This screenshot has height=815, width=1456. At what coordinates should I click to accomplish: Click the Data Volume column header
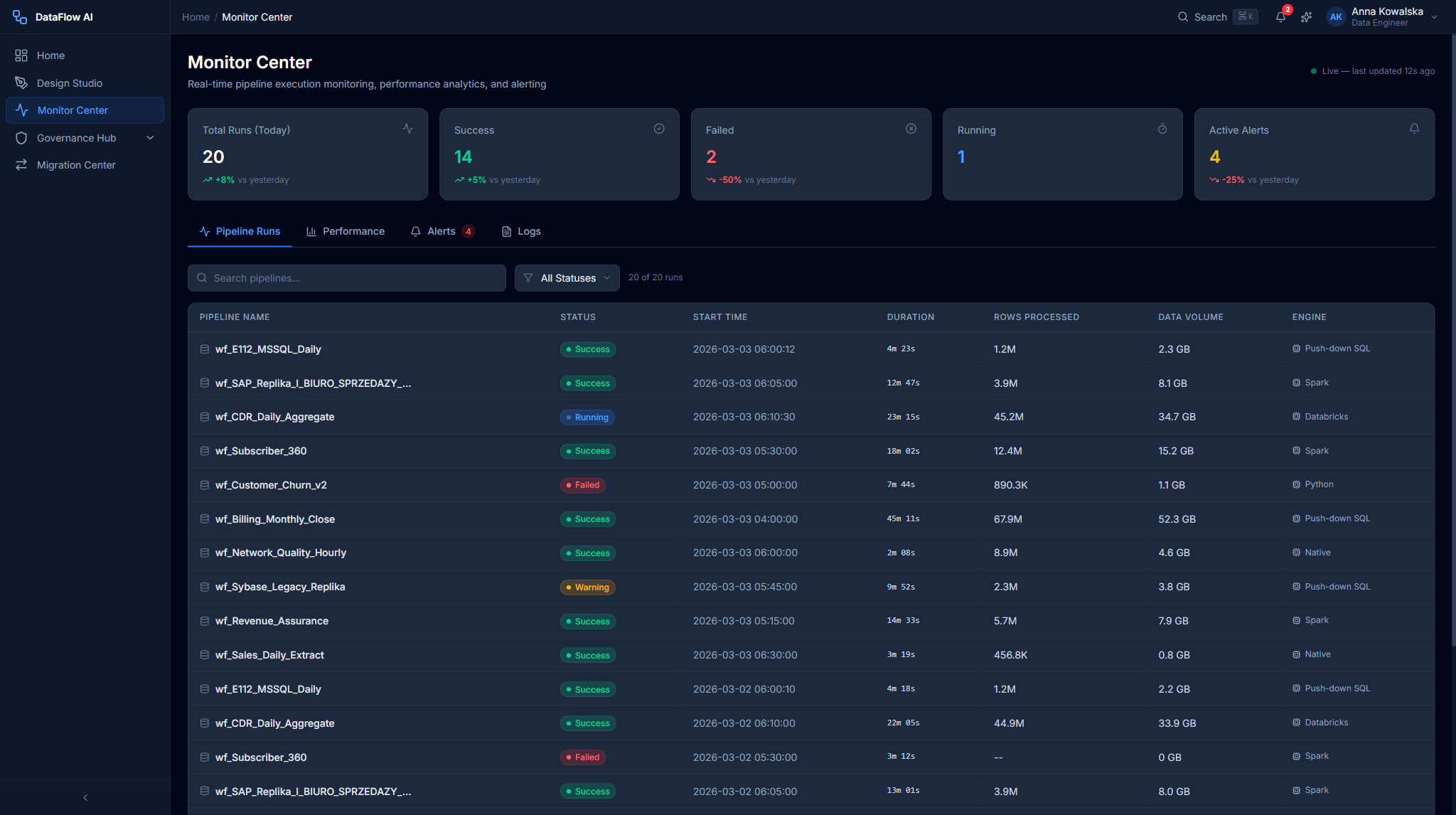(1191, 317)
